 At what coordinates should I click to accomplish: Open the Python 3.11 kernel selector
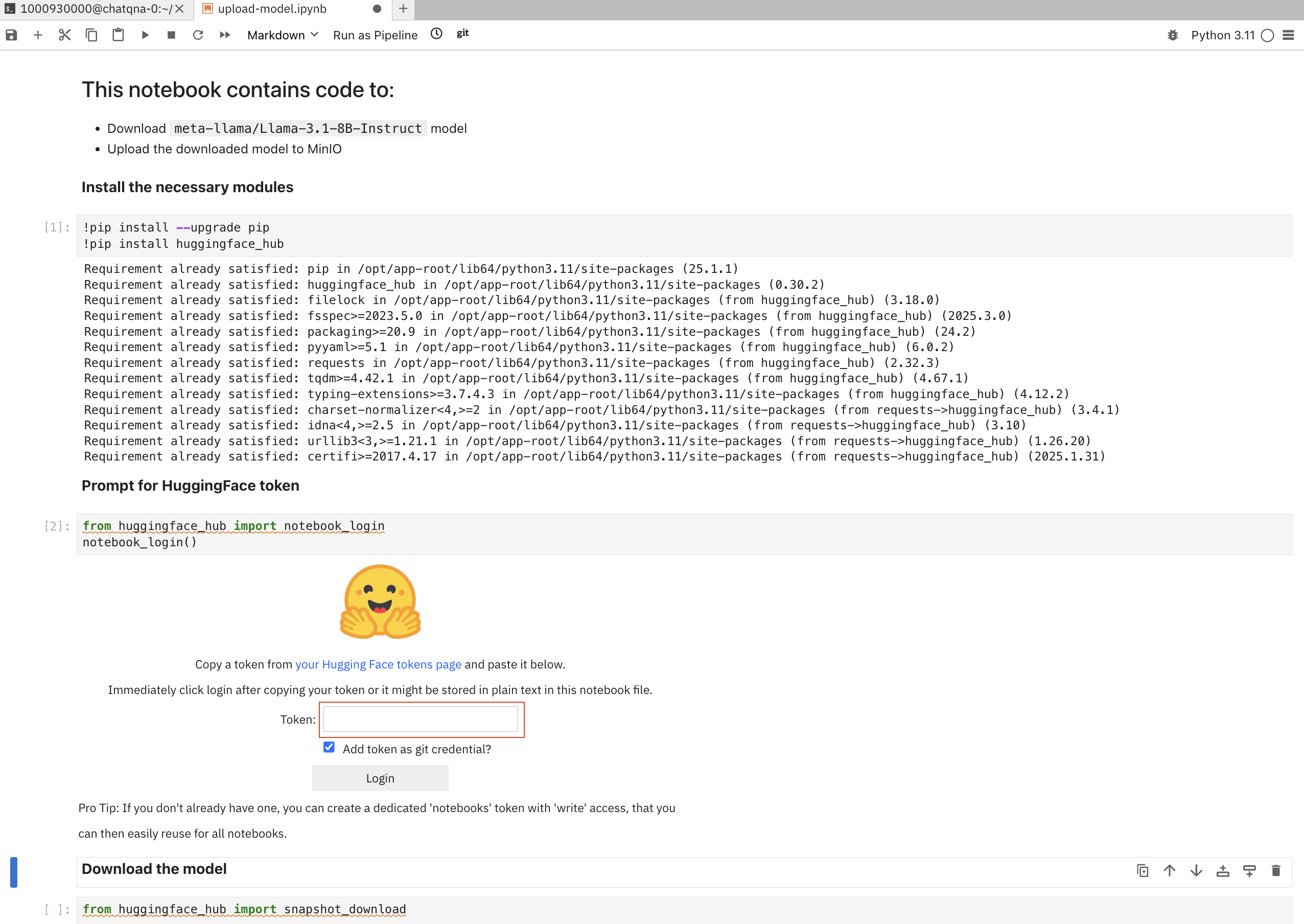pos(1223,35)
